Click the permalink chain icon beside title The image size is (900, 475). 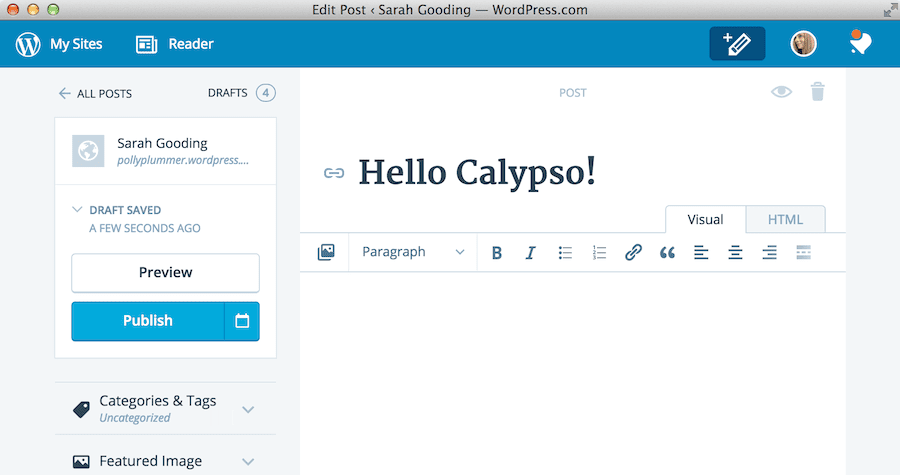coord(334,173)
